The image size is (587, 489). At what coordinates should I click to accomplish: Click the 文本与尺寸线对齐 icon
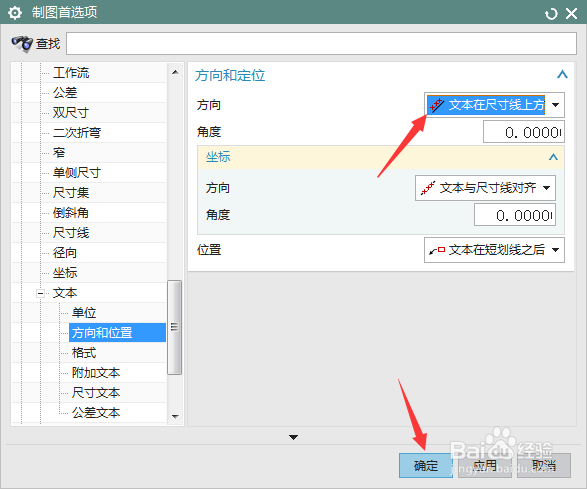coord(428,188)
